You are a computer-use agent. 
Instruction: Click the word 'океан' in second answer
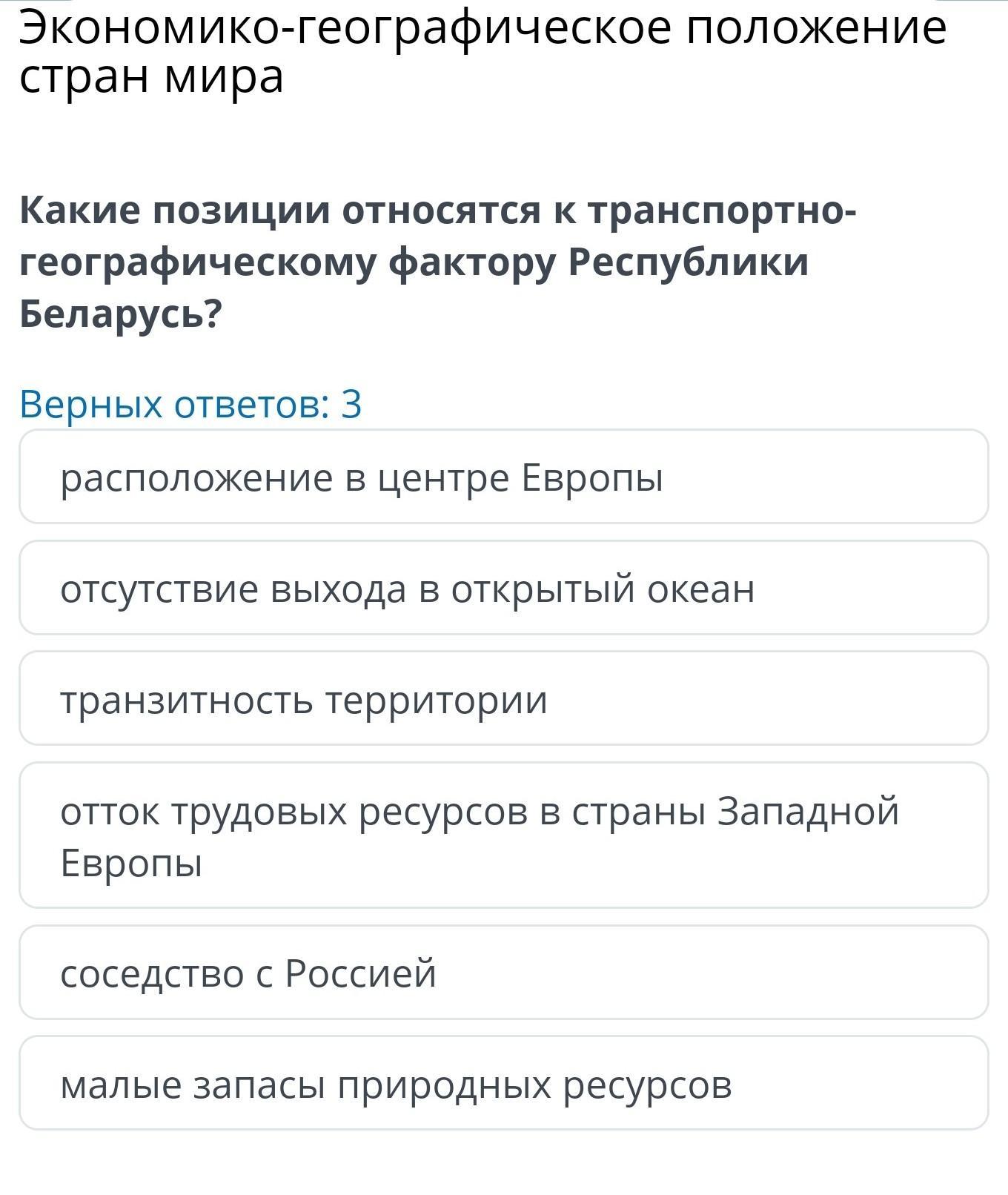tap(700, 589)
